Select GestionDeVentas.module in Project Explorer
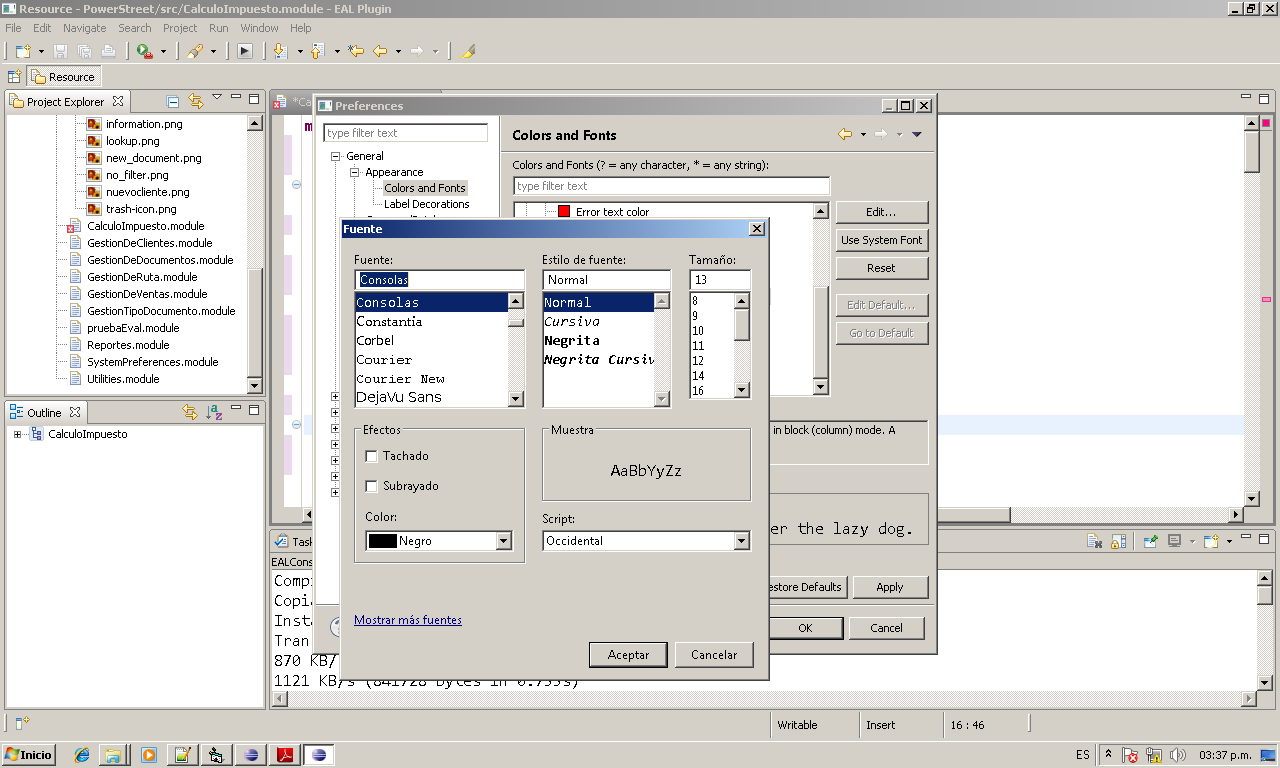This screenshot has width=1280, height=768. point(147,294)
